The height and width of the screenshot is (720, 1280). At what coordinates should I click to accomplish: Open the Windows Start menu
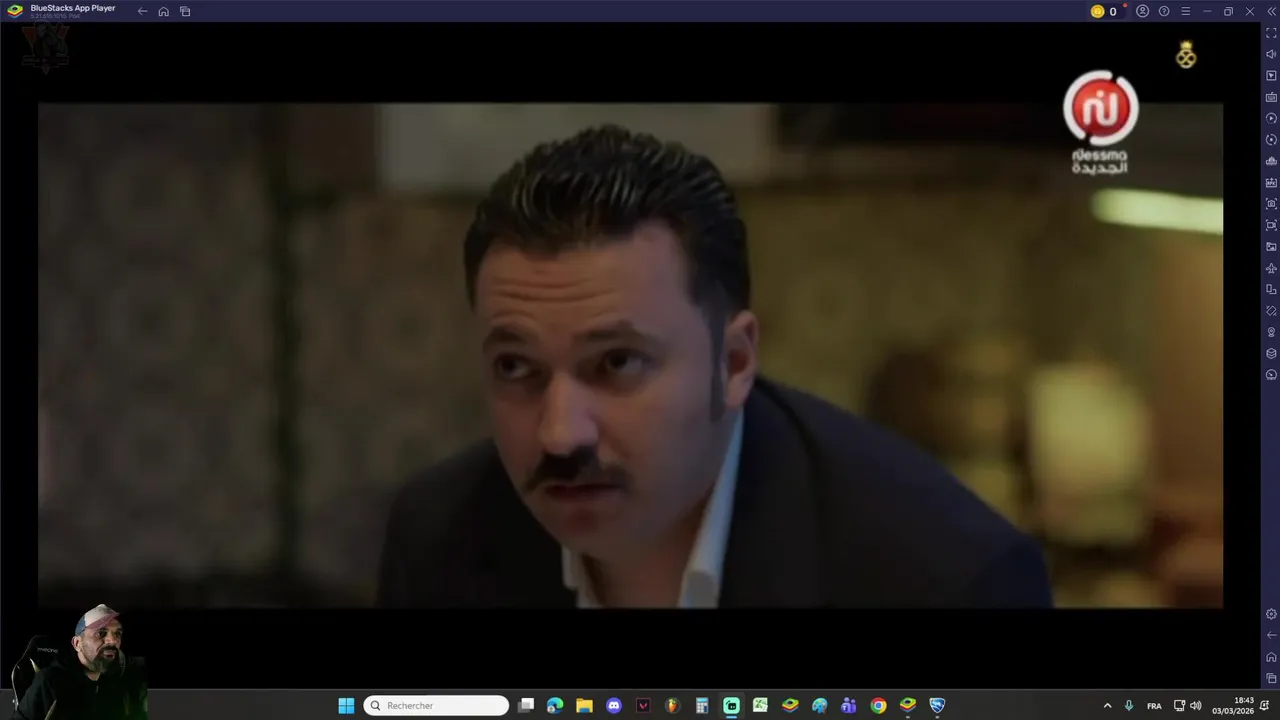(x=346, y=706)
